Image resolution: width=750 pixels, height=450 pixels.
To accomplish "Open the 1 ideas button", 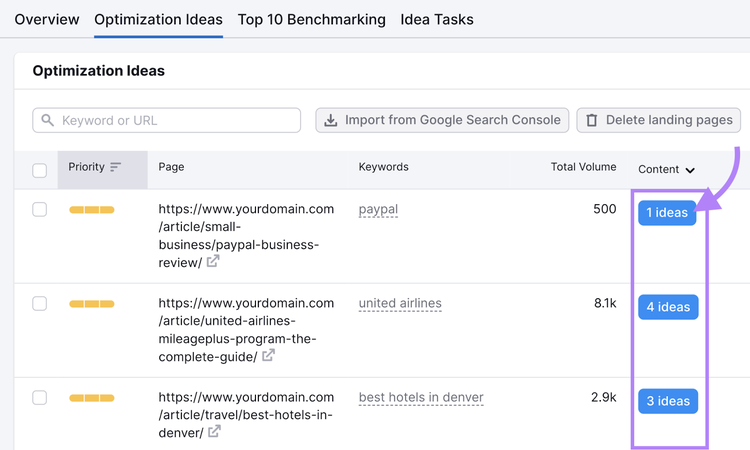I will click(x=667, y=213).
